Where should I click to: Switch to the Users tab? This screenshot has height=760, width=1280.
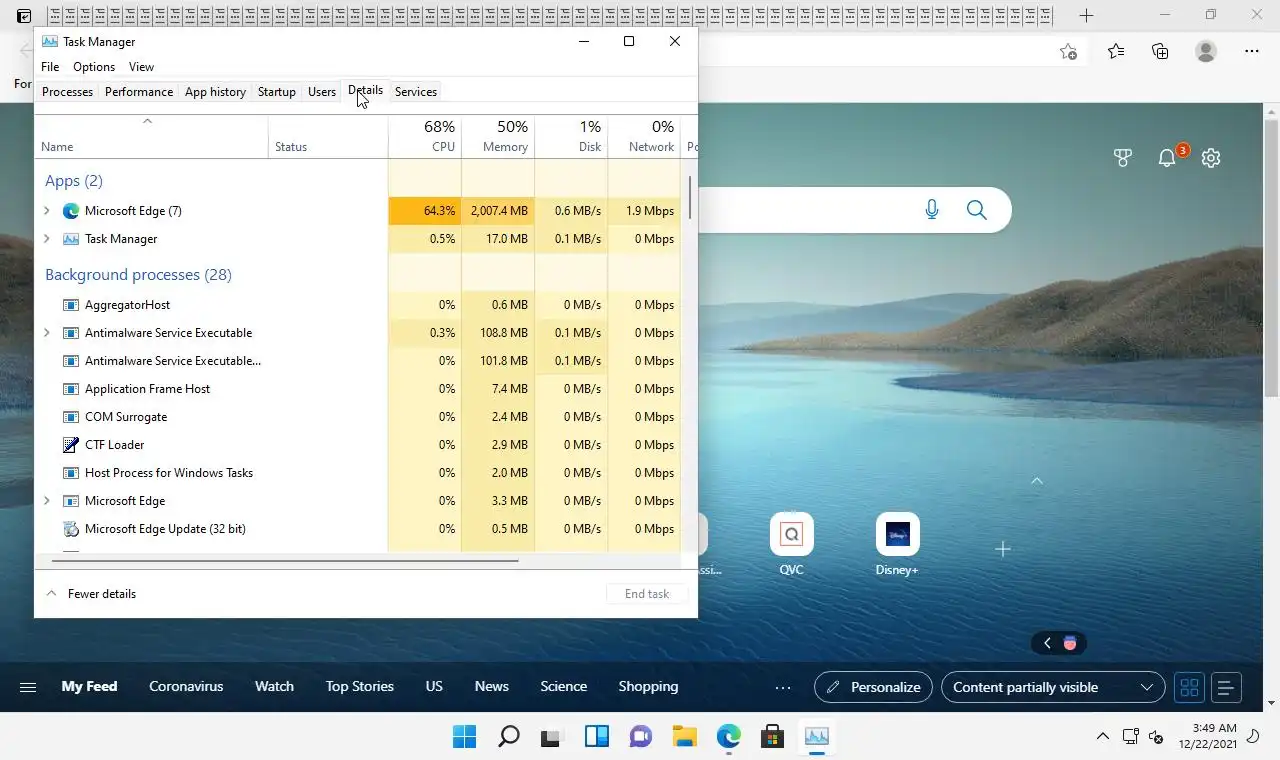(322, 92)
